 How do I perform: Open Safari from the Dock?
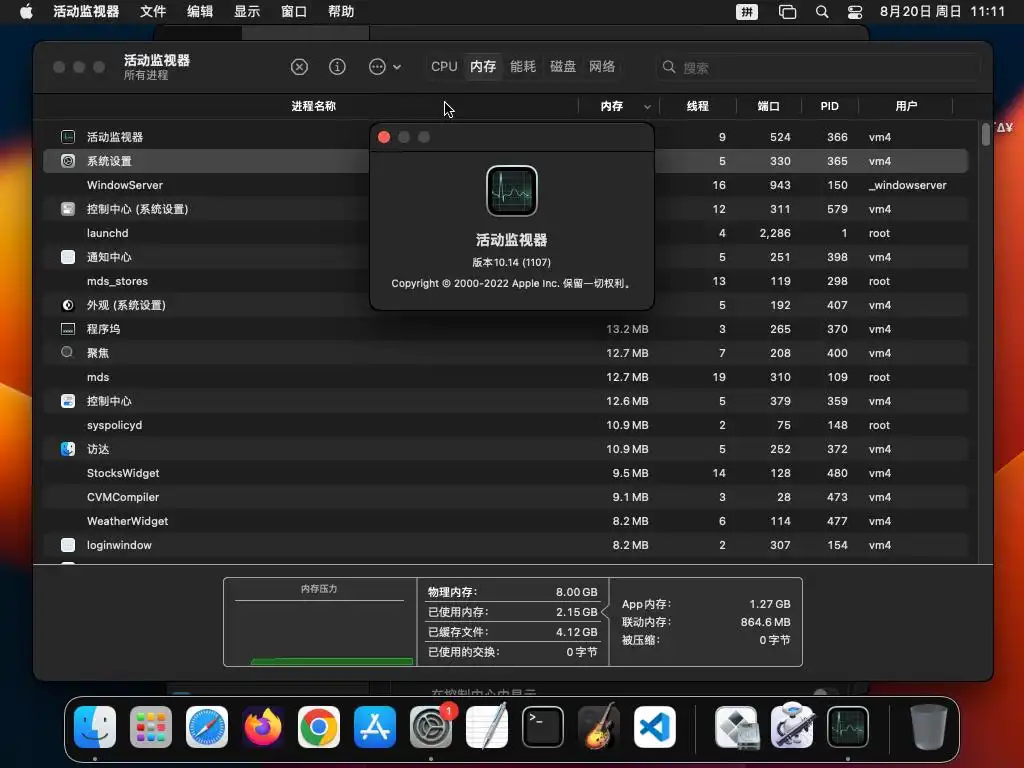[207, 727]
